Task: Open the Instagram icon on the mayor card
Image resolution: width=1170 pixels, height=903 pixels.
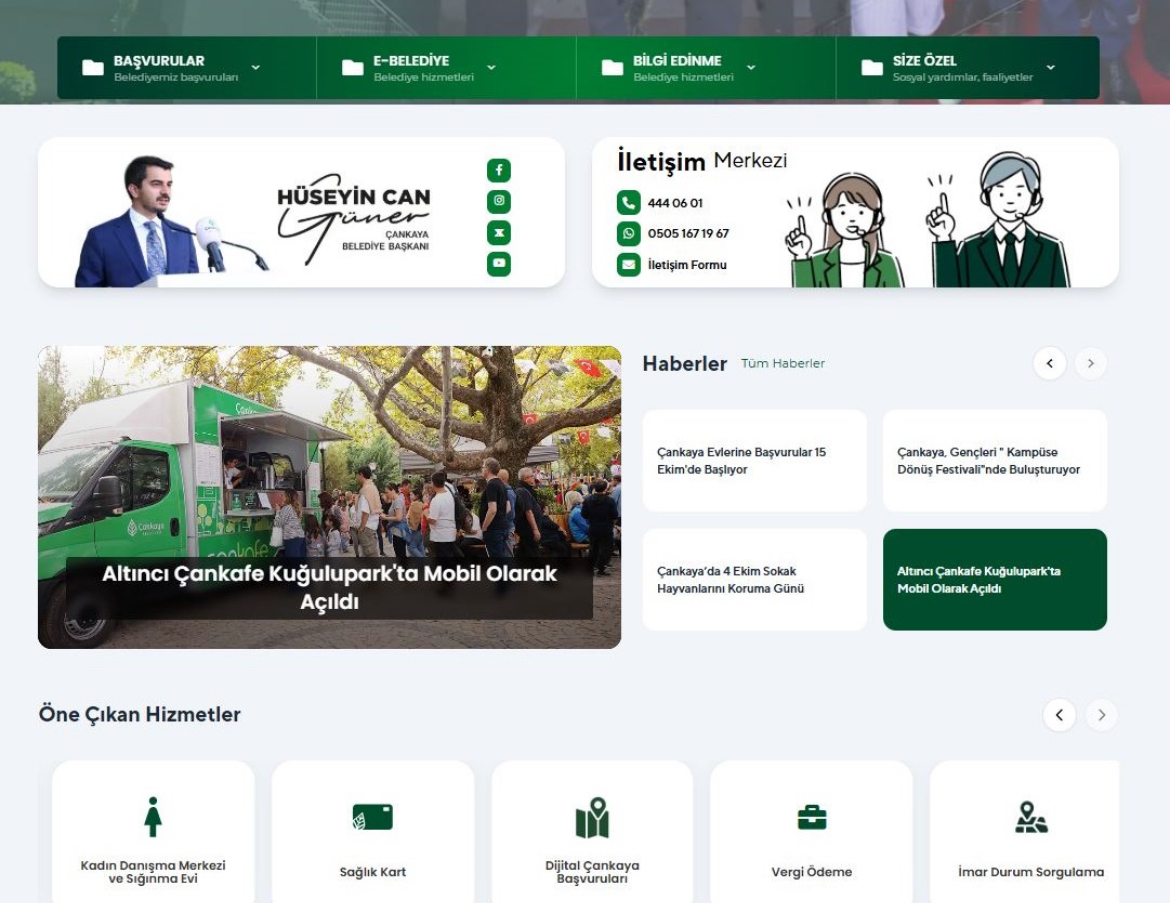Action: coord(499,202)
